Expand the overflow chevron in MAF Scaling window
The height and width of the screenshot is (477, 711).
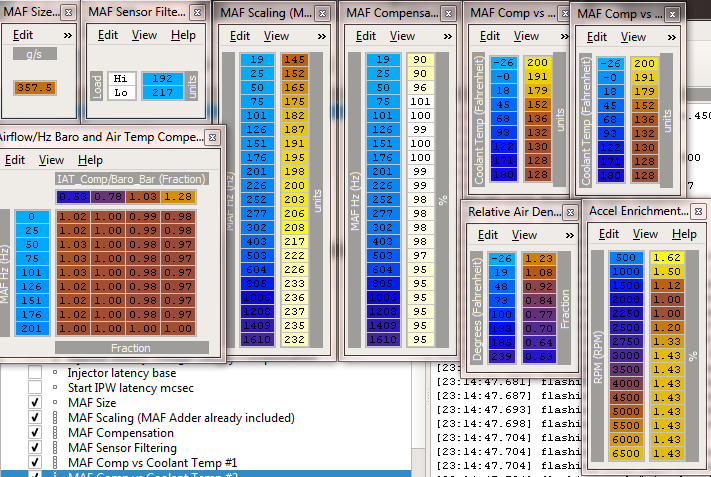click(x=321, y=36)
